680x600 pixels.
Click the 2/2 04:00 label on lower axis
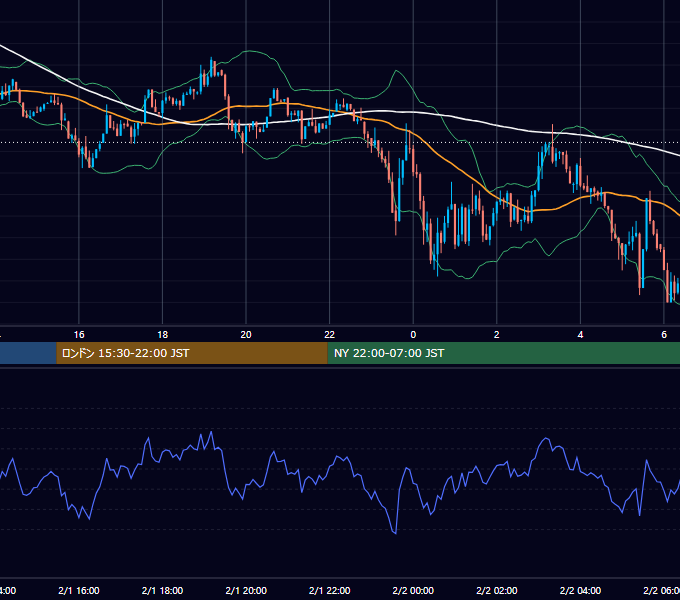(580, 591)
